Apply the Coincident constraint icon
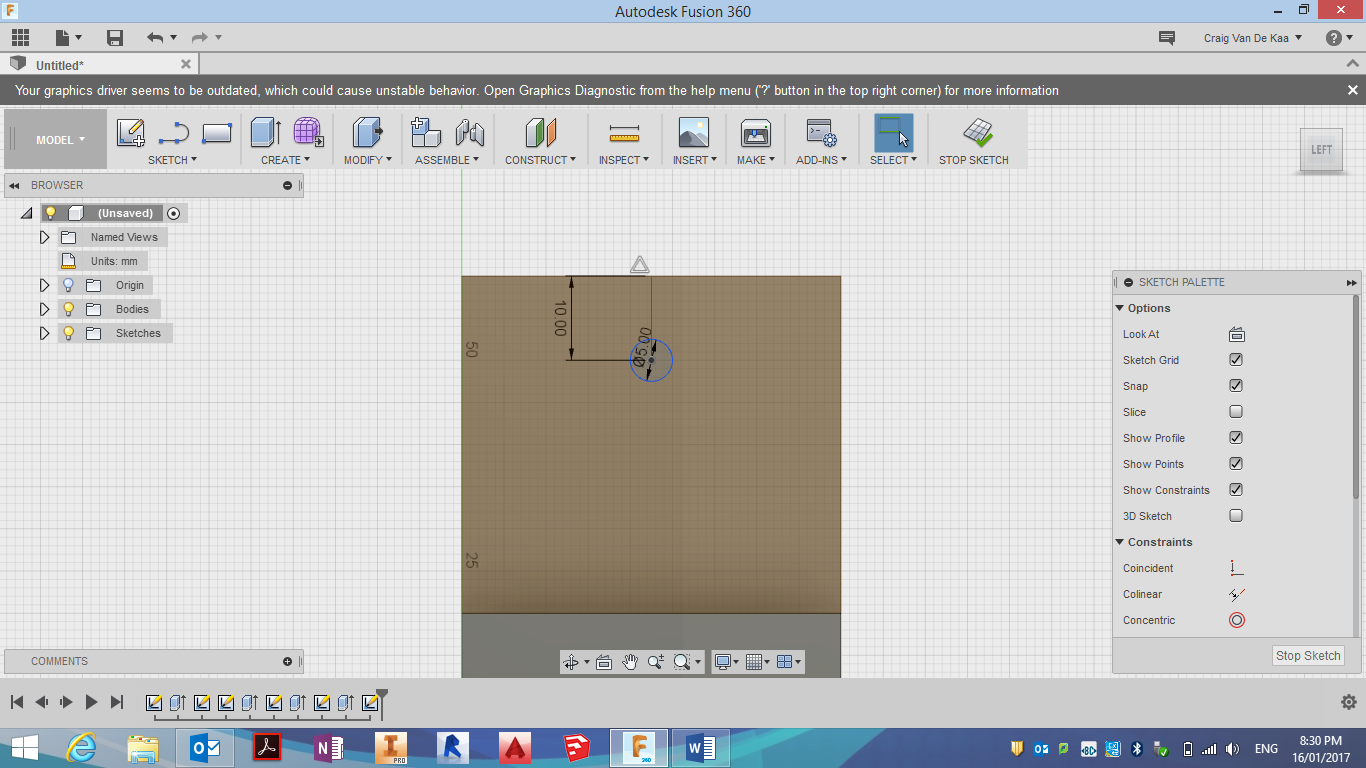1366x768 pixels. (x=1236, y=568)
